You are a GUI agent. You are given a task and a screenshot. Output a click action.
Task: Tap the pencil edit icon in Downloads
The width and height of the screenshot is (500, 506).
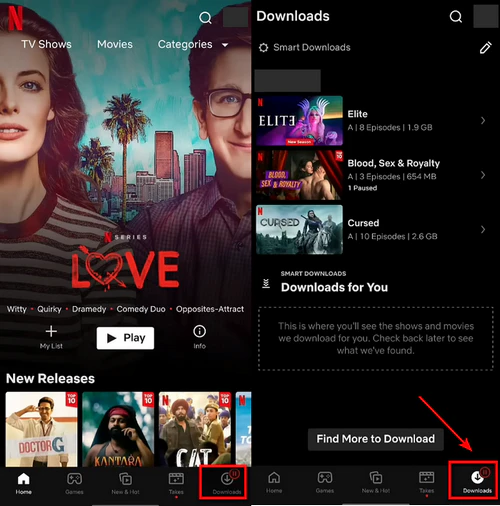click(x=485, y=47)
